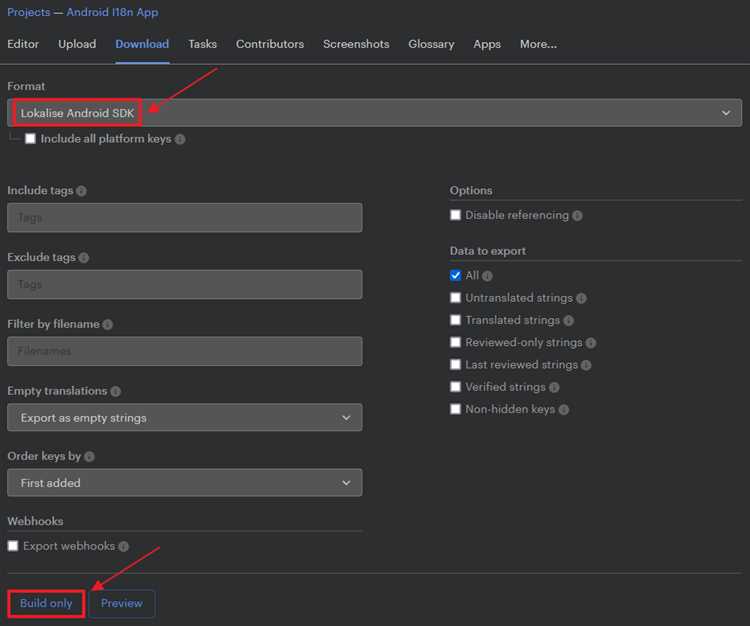
Task: Click info icon beside Order keys by
Action: [x=89, y=457]
